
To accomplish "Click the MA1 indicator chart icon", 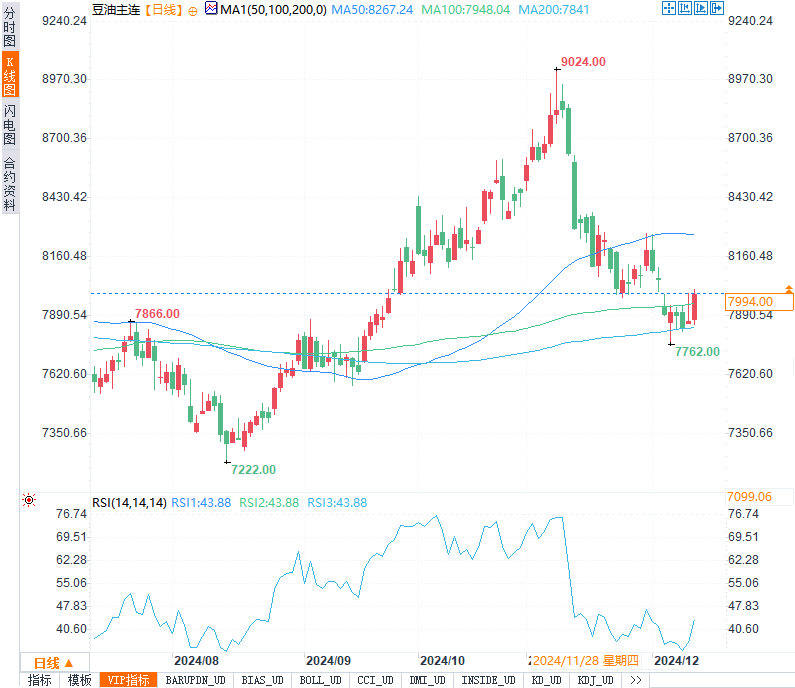I will coord(211,8).
